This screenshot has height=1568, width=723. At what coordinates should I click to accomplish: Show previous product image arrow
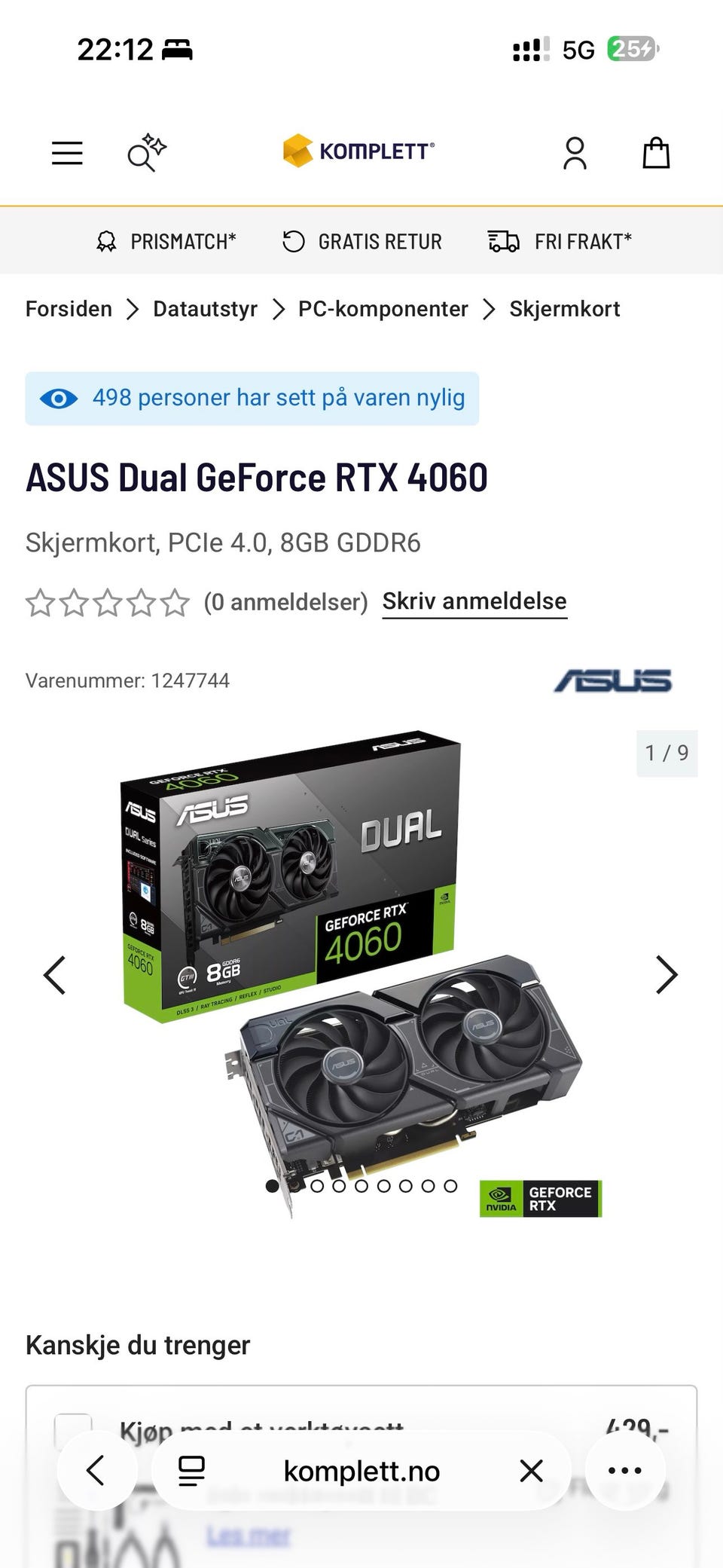pos(55,975)
